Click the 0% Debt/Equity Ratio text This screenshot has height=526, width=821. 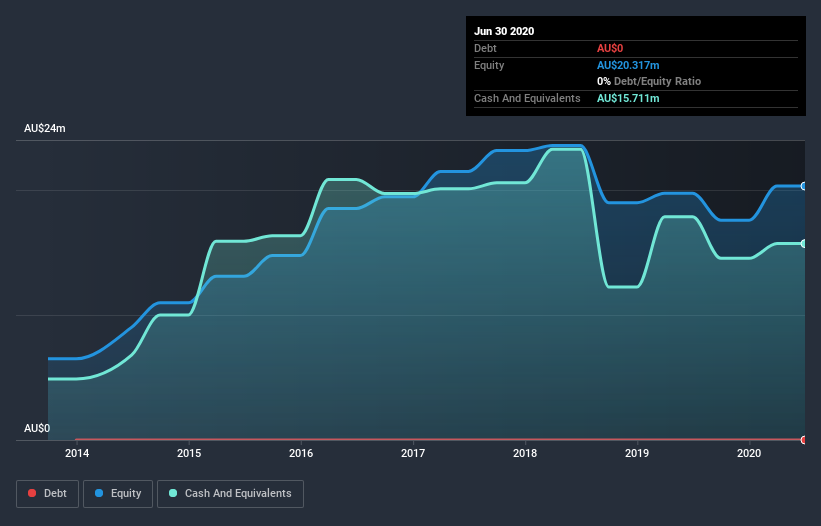pos(649,82)
